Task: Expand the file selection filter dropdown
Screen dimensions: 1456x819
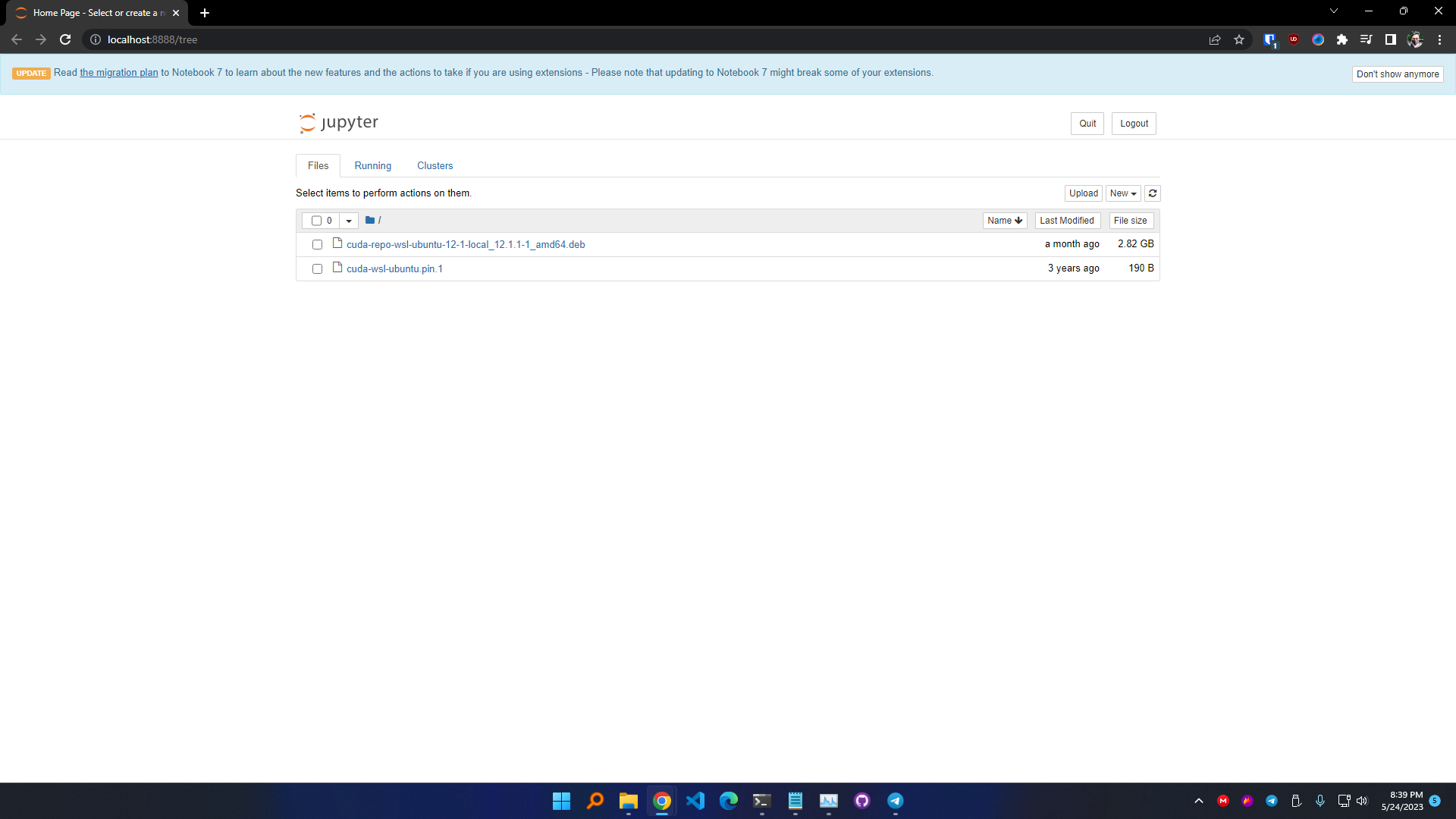Action: pyautogui.click(x=348, y=221)
